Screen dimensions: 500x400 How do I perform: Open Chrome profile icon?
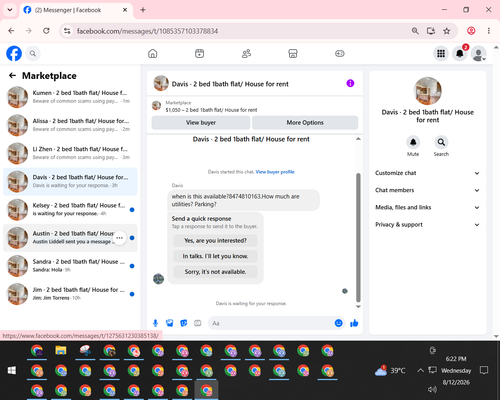[x=471, y=31]
